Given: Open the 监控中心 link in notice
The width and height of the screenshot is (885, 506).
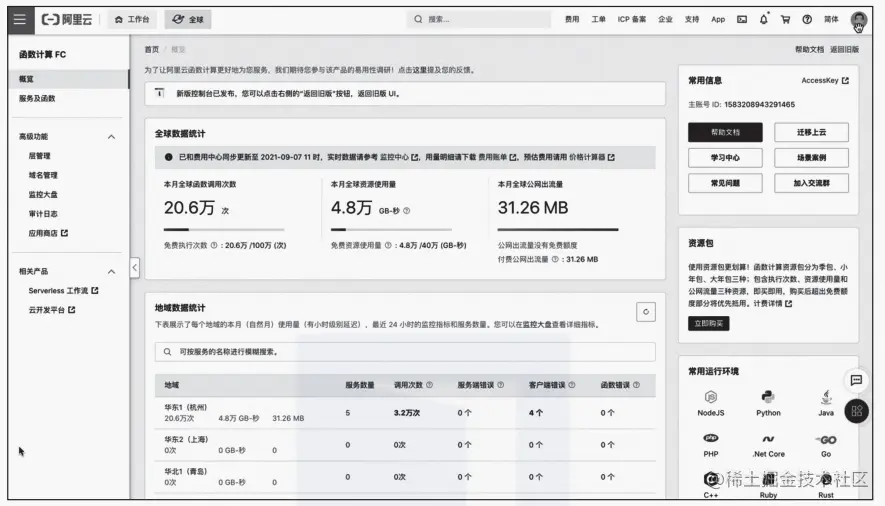Looking at the screenshot, I should (x=399, y=157).
